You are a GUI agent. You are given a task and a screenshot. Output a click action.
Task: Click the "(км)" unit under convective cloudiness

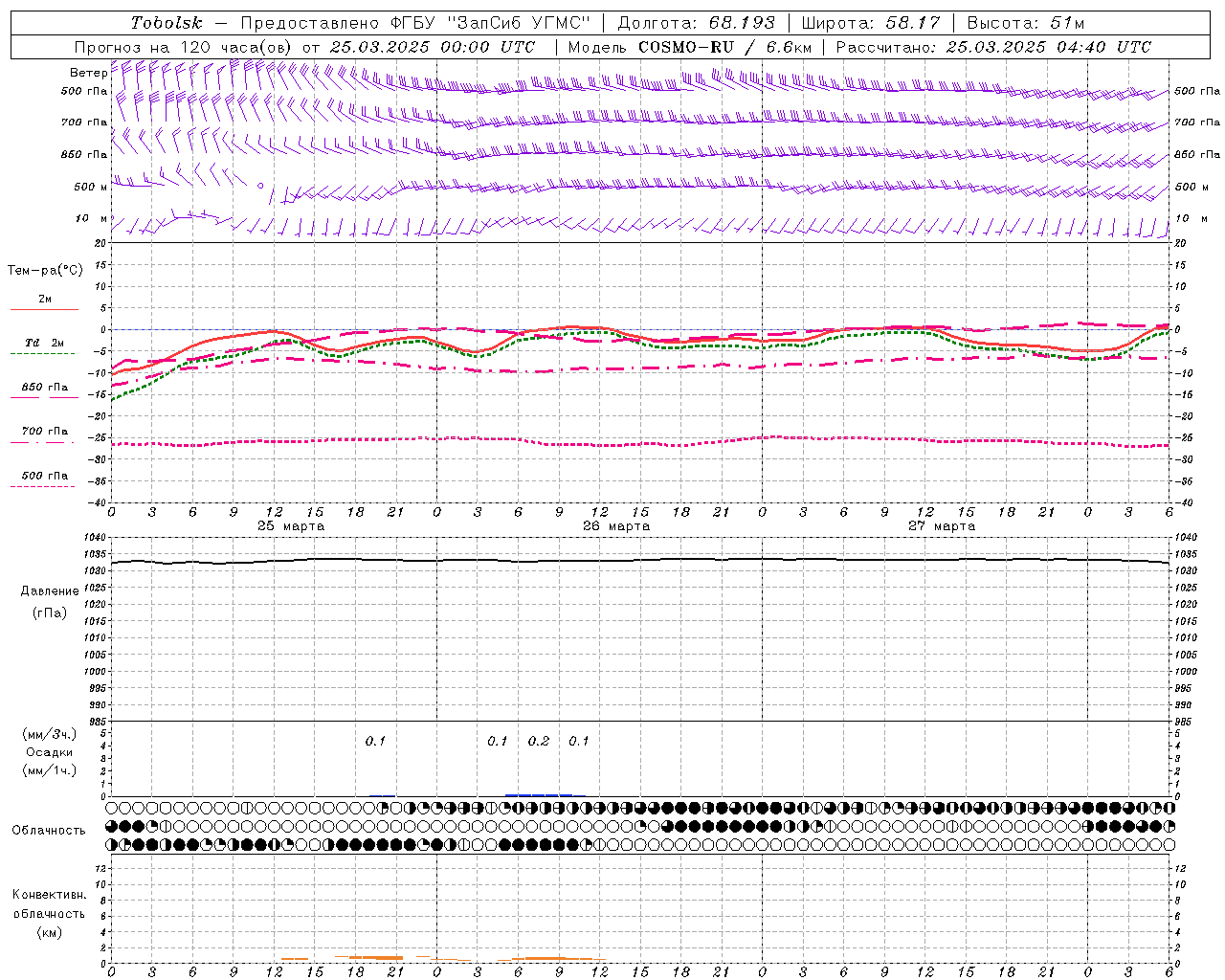[x=50, y=932]
